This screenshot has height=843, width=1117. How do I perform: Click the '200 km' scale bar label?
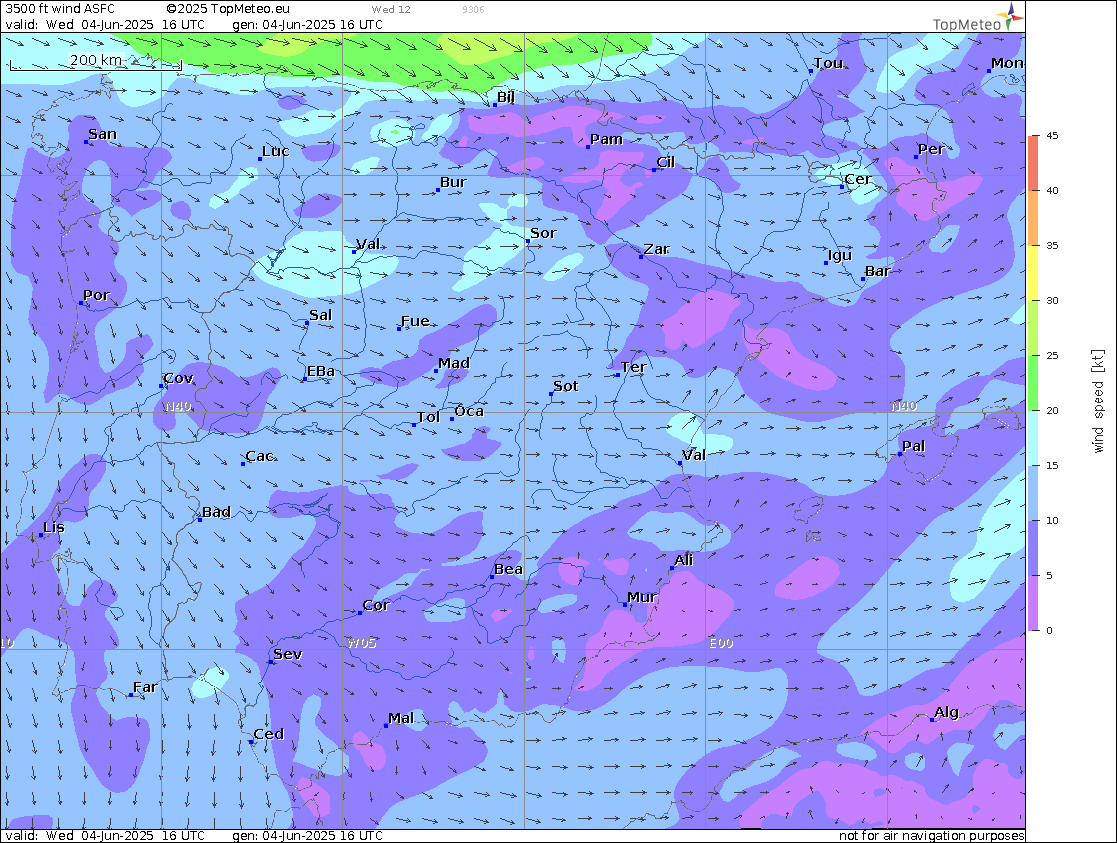95,60
